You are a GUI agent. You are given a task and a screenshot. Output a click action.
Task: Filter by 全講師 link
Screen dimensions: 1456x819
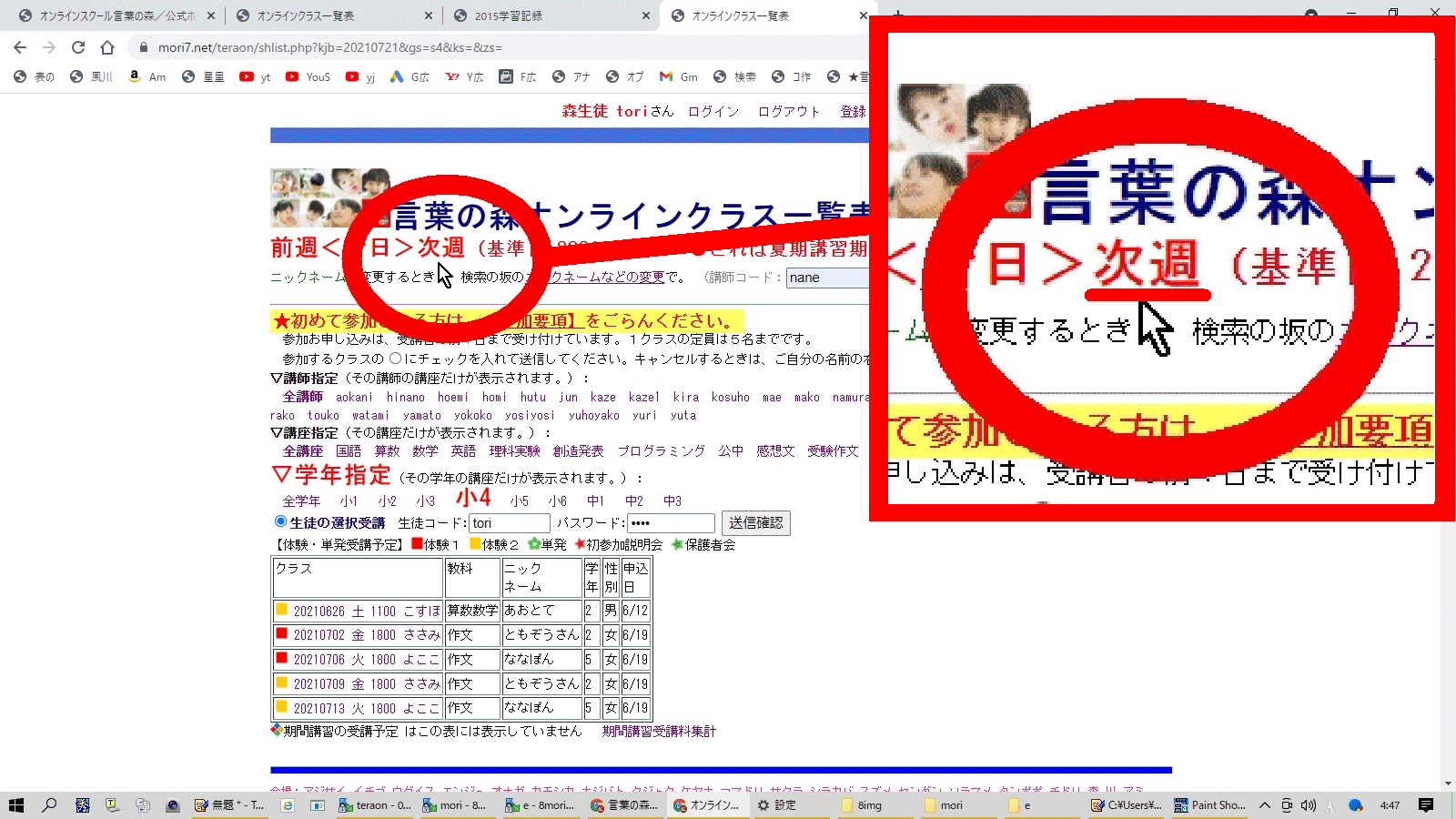click(302, 397)
